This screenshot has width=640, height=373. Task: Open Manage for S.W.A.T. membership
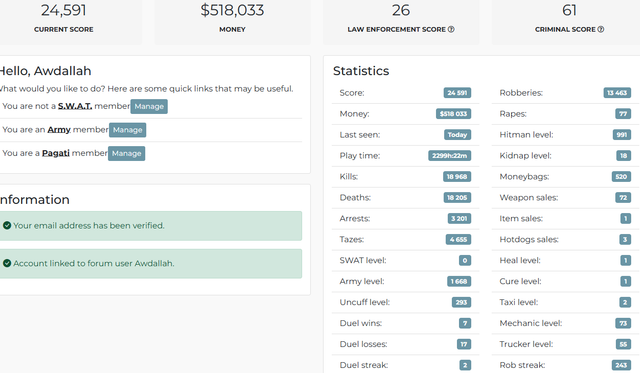[x=149, y=107]
